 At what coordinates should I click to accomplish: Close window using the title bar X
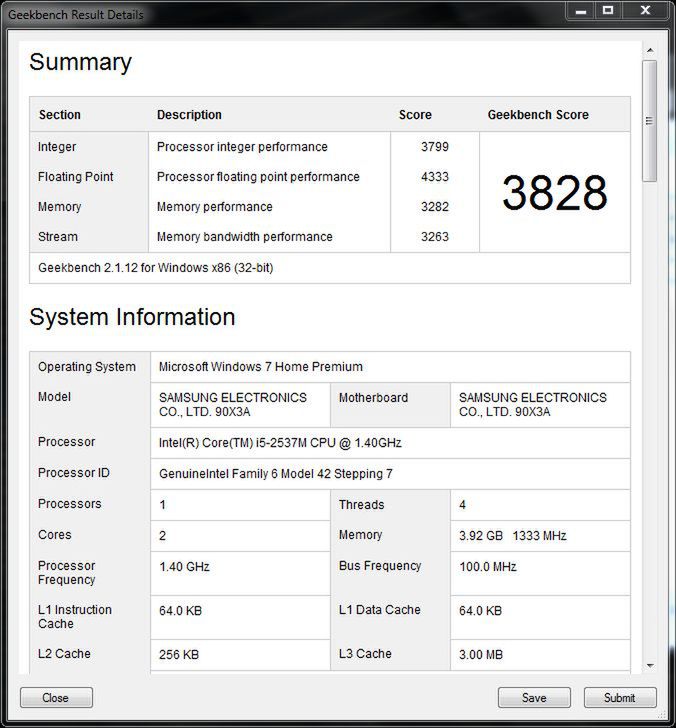tap(645, 11)
